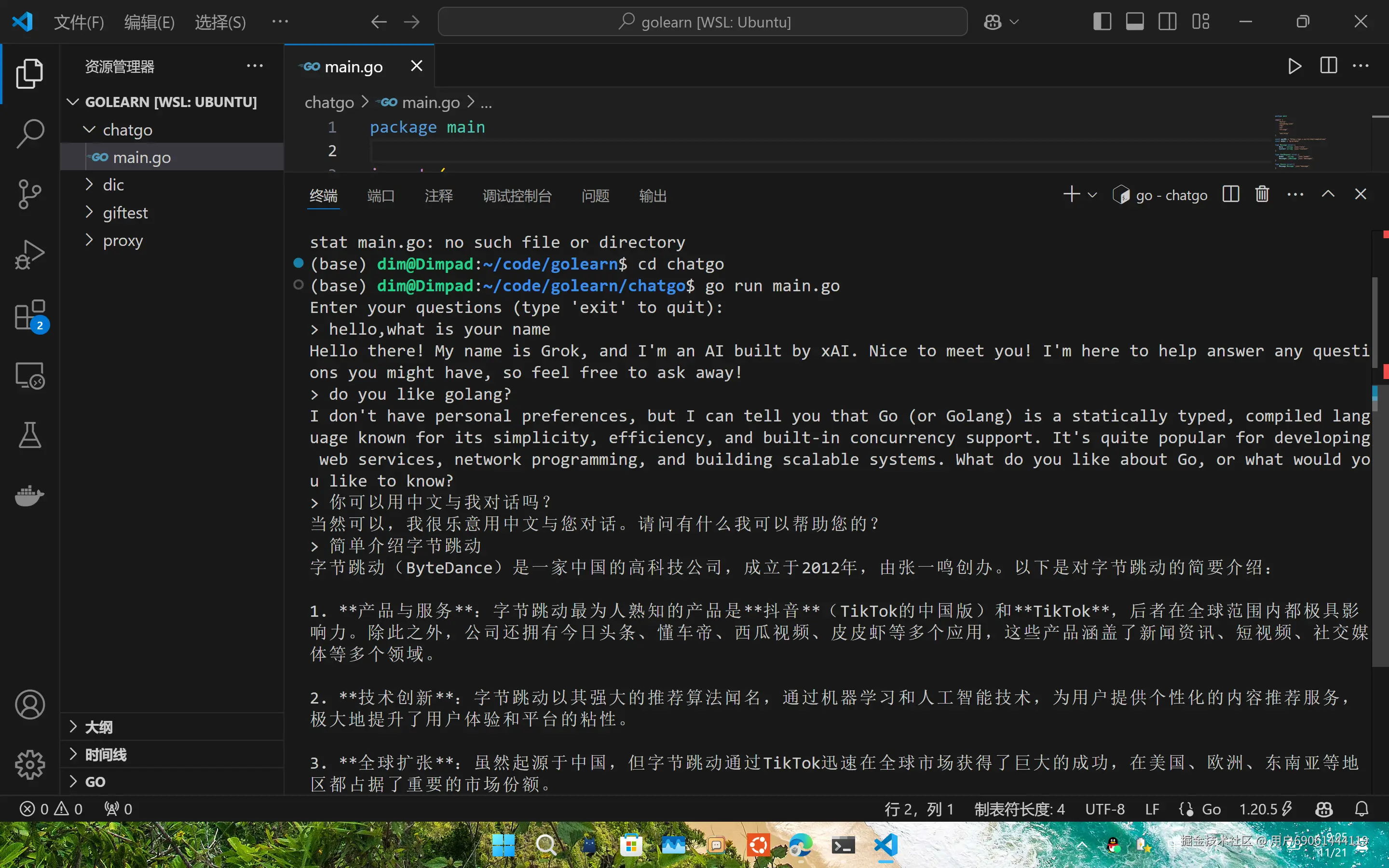Open the 选择(S) menu
Screen dimensions: 1389x868
click(220, 22)
